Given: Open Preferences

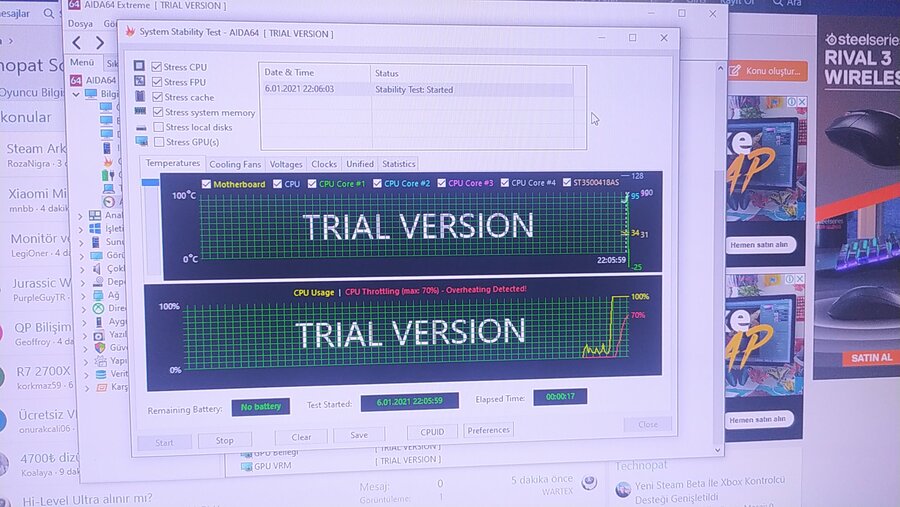Looking at the screenshot, I should (488, 430).
